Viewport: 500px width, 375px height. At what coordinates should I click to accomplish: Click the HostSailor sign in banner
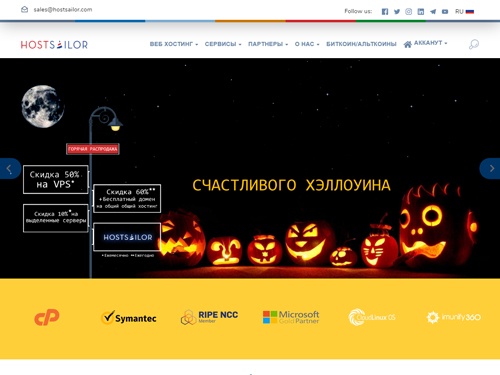pyautogui.click(x=127, y=237)
